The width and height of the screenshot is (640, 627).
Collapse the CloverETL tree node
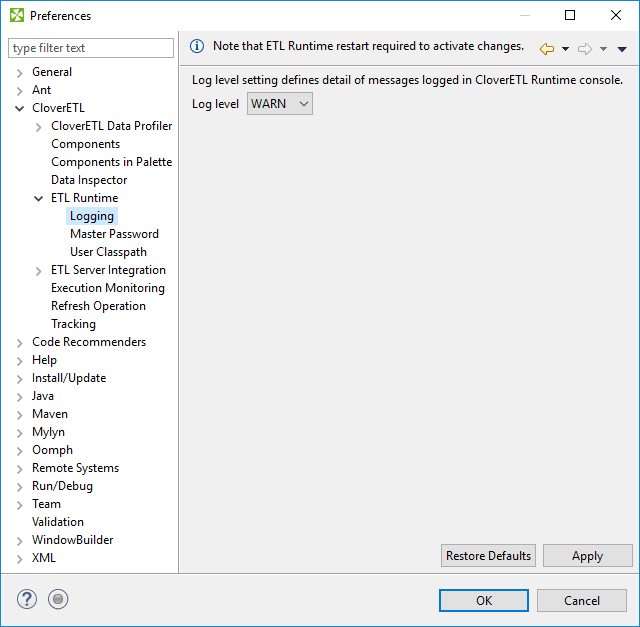point(20,109)
